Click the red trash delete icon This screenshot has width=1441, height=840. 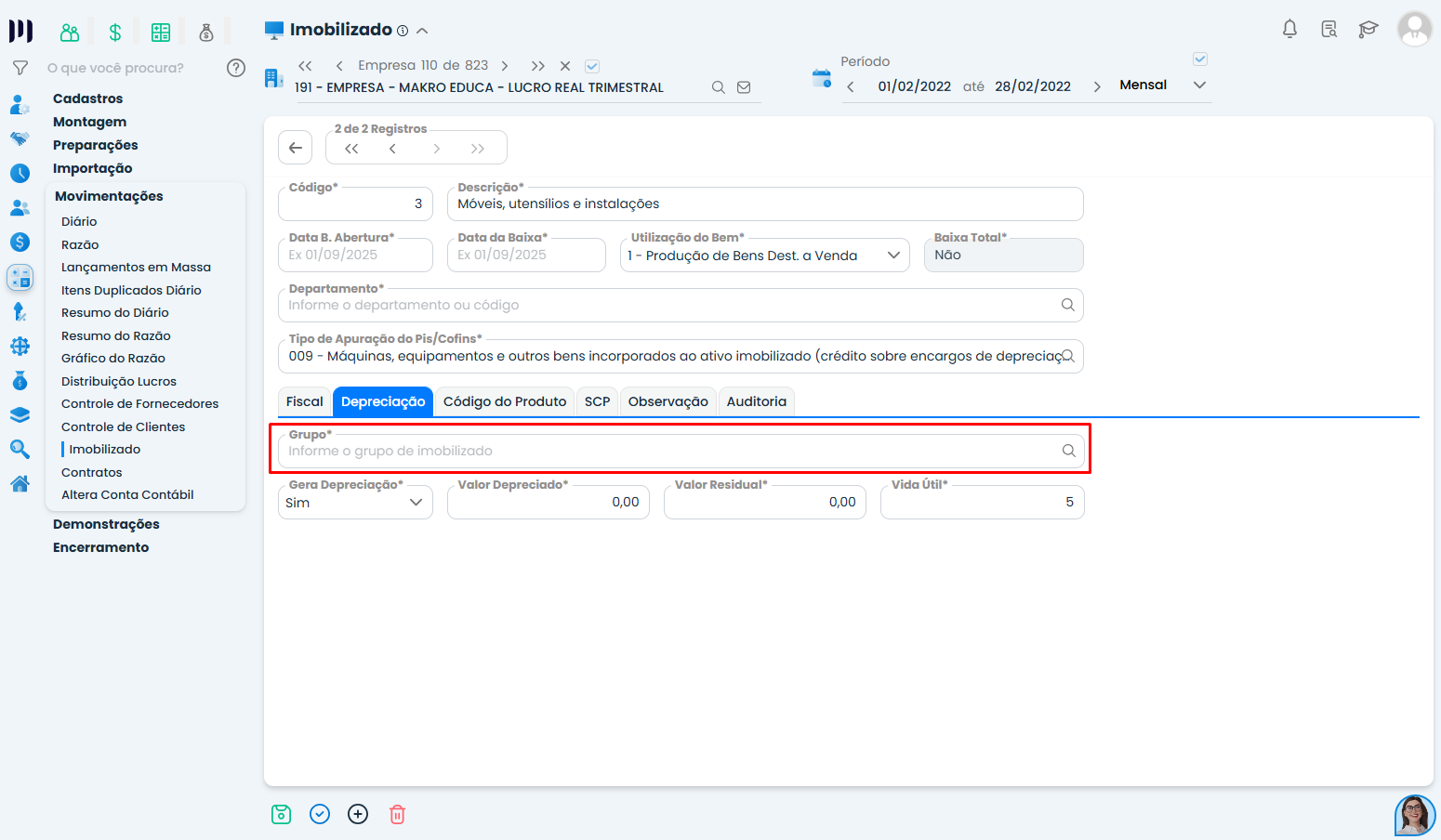click(x=397, y=815)
